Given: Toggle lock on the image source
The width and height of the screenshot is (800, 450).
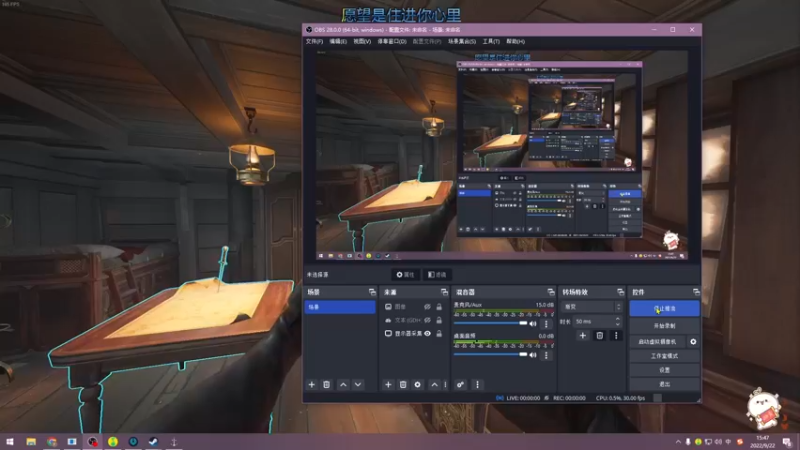Looking at the screenshot, I should click(439, 307).
